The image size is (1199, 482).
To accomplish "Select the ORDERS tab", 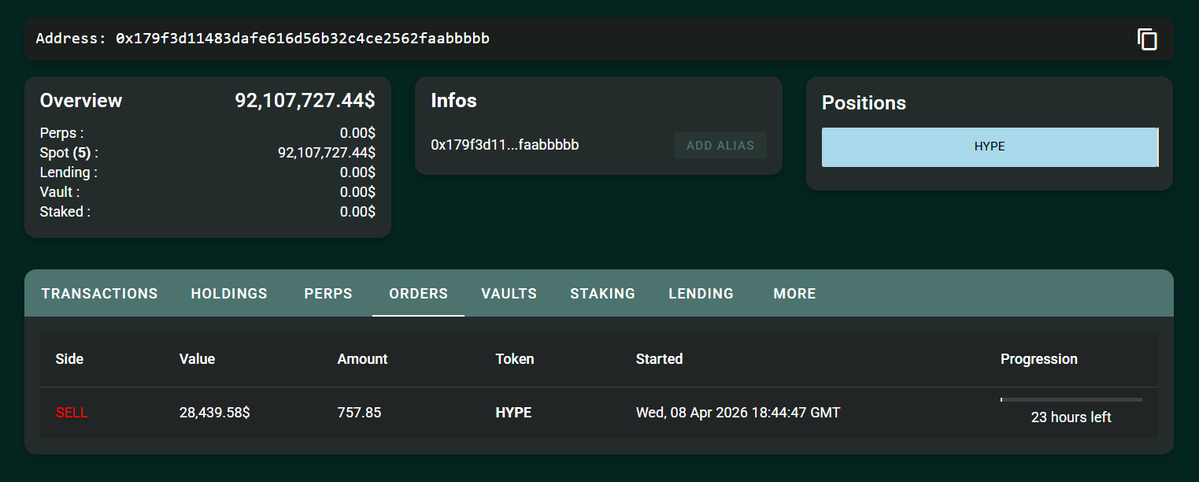I will pos(418,294).
